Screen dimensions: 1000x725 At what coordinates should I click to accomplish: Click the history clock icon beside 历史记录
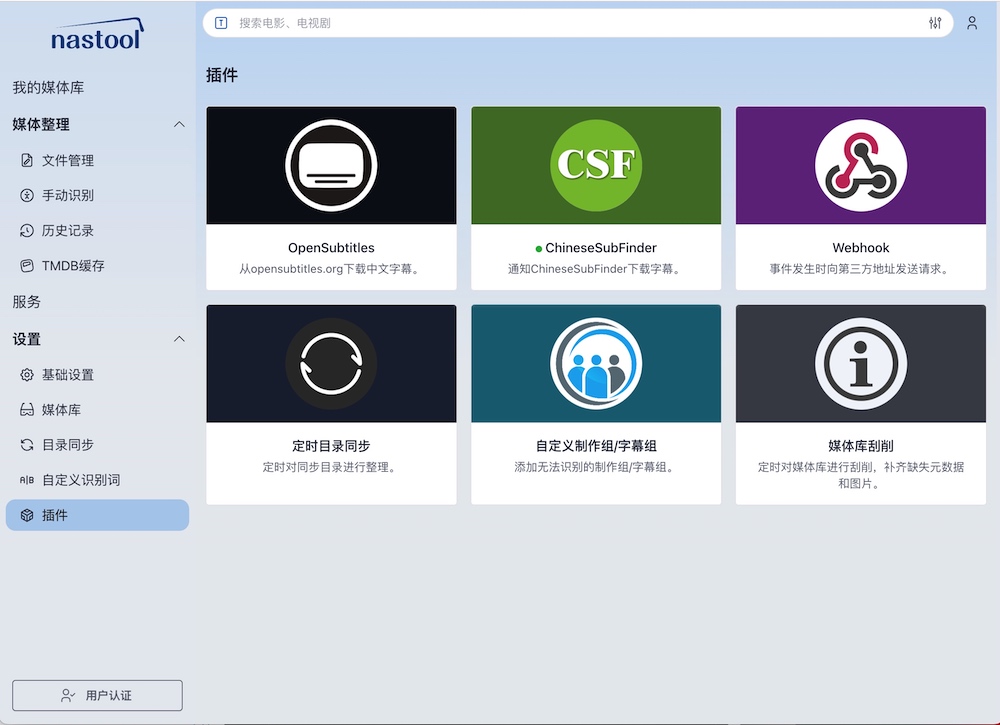[x=27, y=230]
